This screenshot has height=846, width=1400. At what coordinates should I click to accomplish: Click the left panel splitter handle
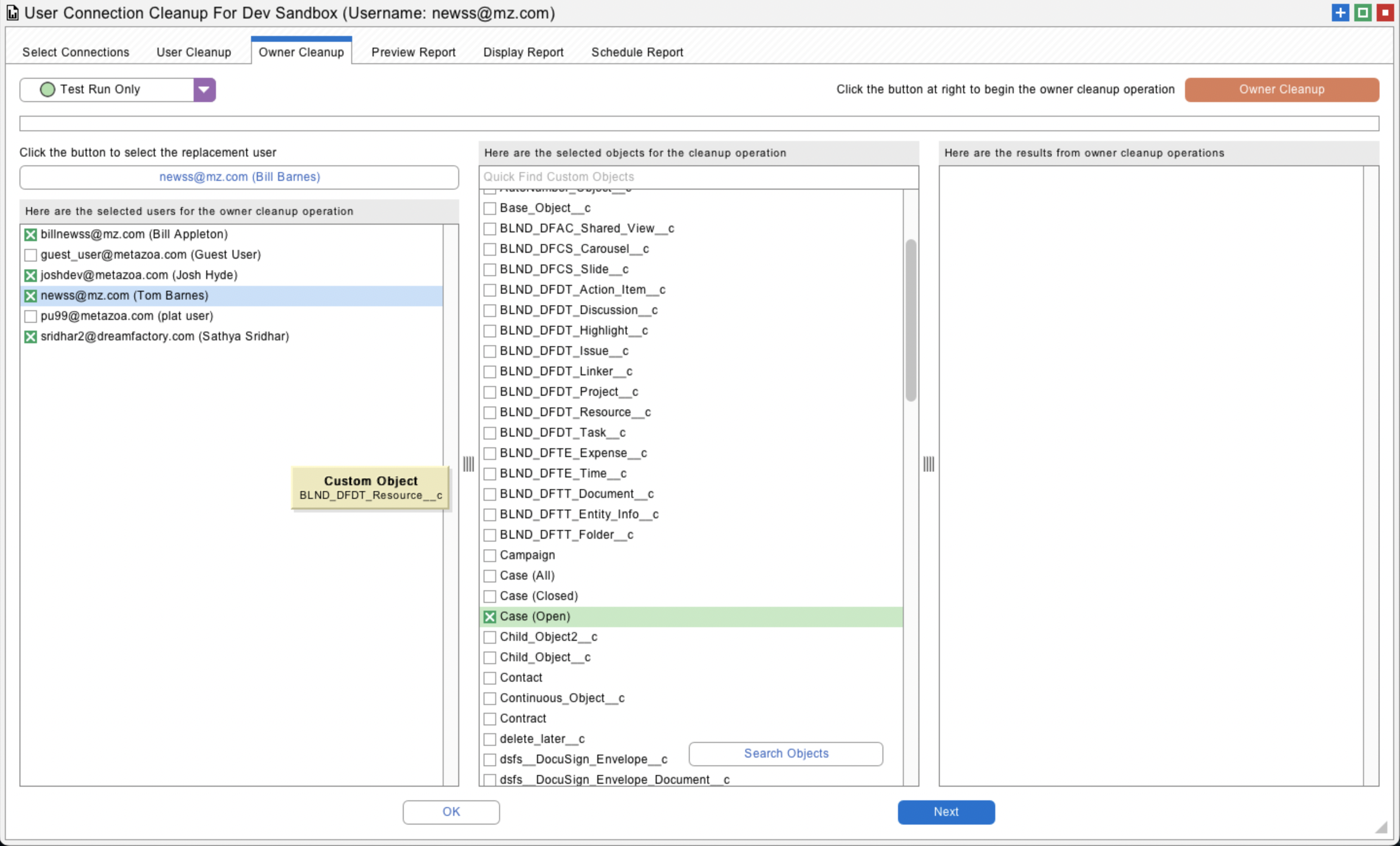468,464
